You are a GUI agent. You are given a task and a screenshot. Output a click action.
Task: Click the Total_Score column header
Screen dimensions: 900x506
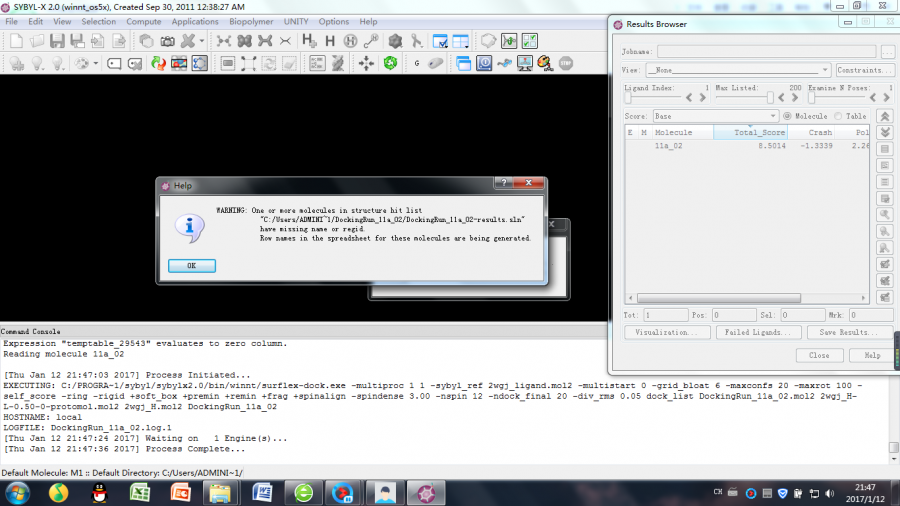(x=750, y=133)
